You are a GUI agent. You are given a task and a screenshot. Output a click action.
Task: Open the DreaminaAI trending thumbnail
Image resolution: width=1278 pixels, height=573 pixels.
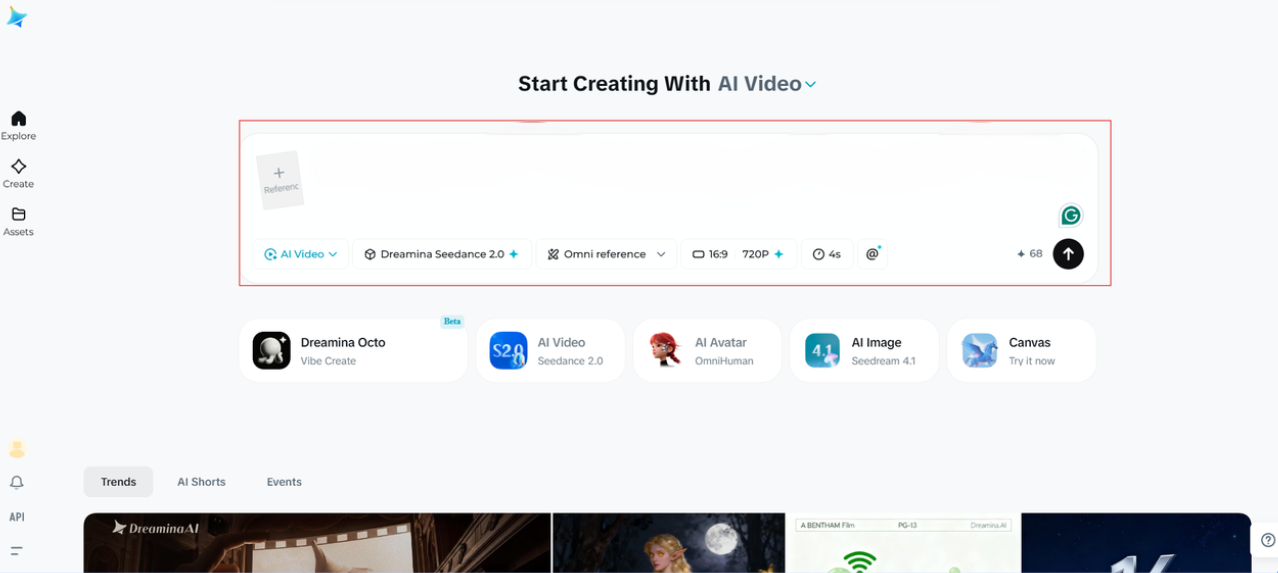pyautogui.click(x=317, y=543)
